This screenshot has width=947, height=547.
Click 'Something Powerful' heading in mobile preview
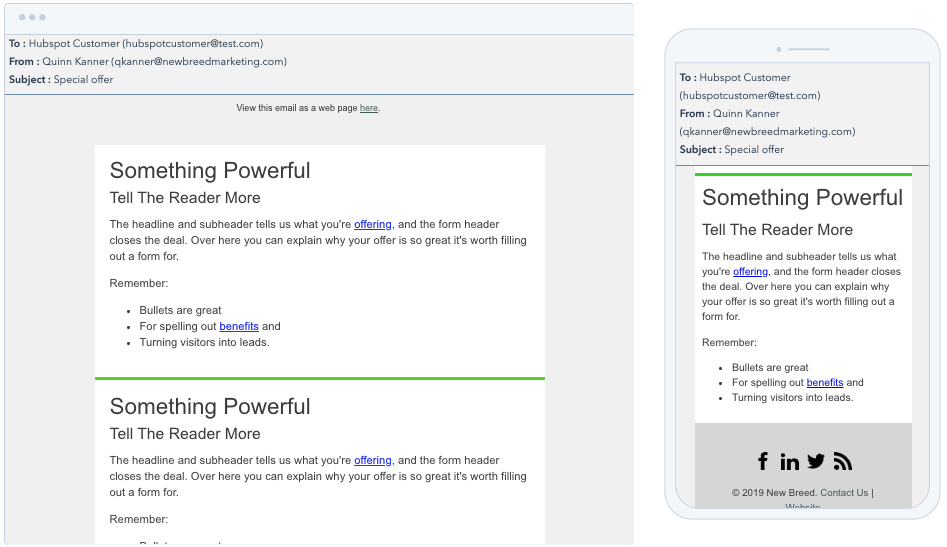point(802,198)
